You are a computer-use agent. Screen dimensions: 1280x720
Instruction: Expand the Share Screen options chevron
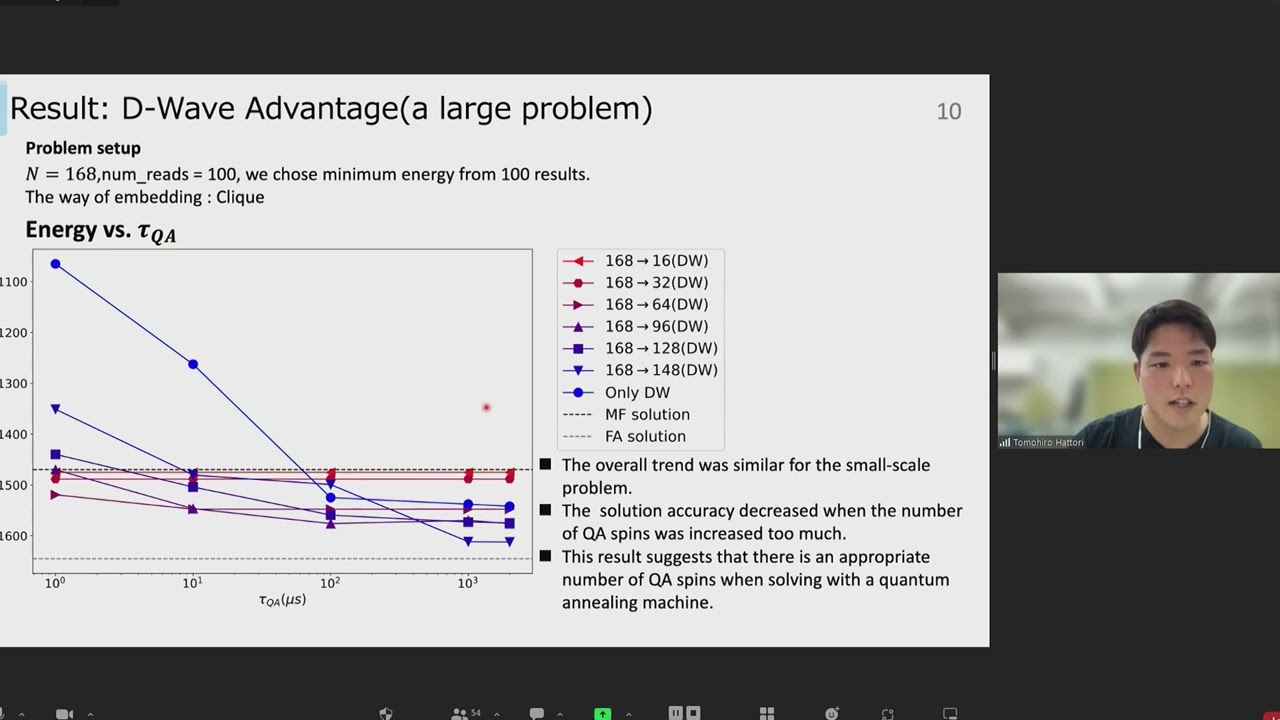pos(628,714)
